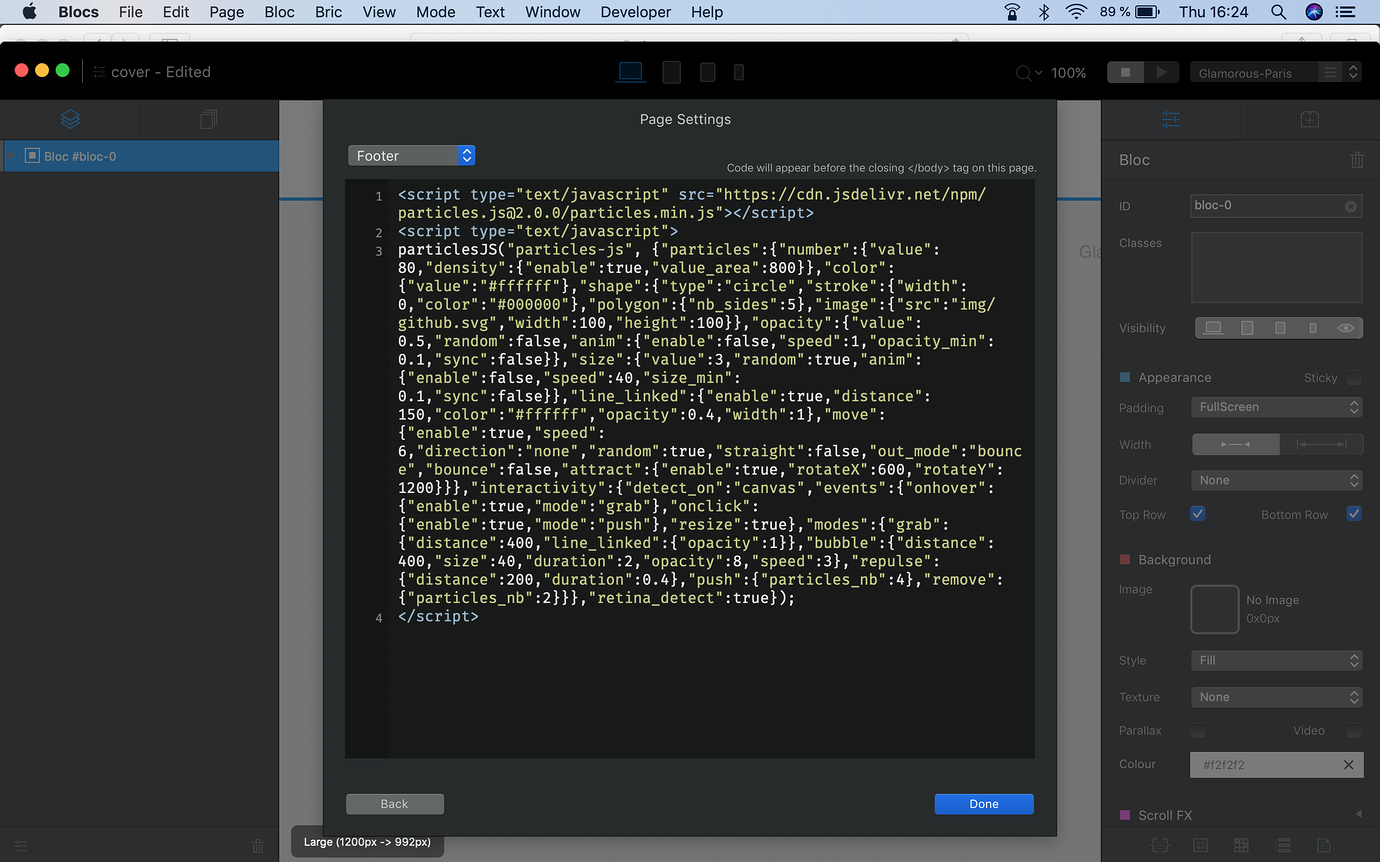Select the mobile viewport icon in the toolbar
This screenshot has height=862, width=1380.
tap(737, 71)
